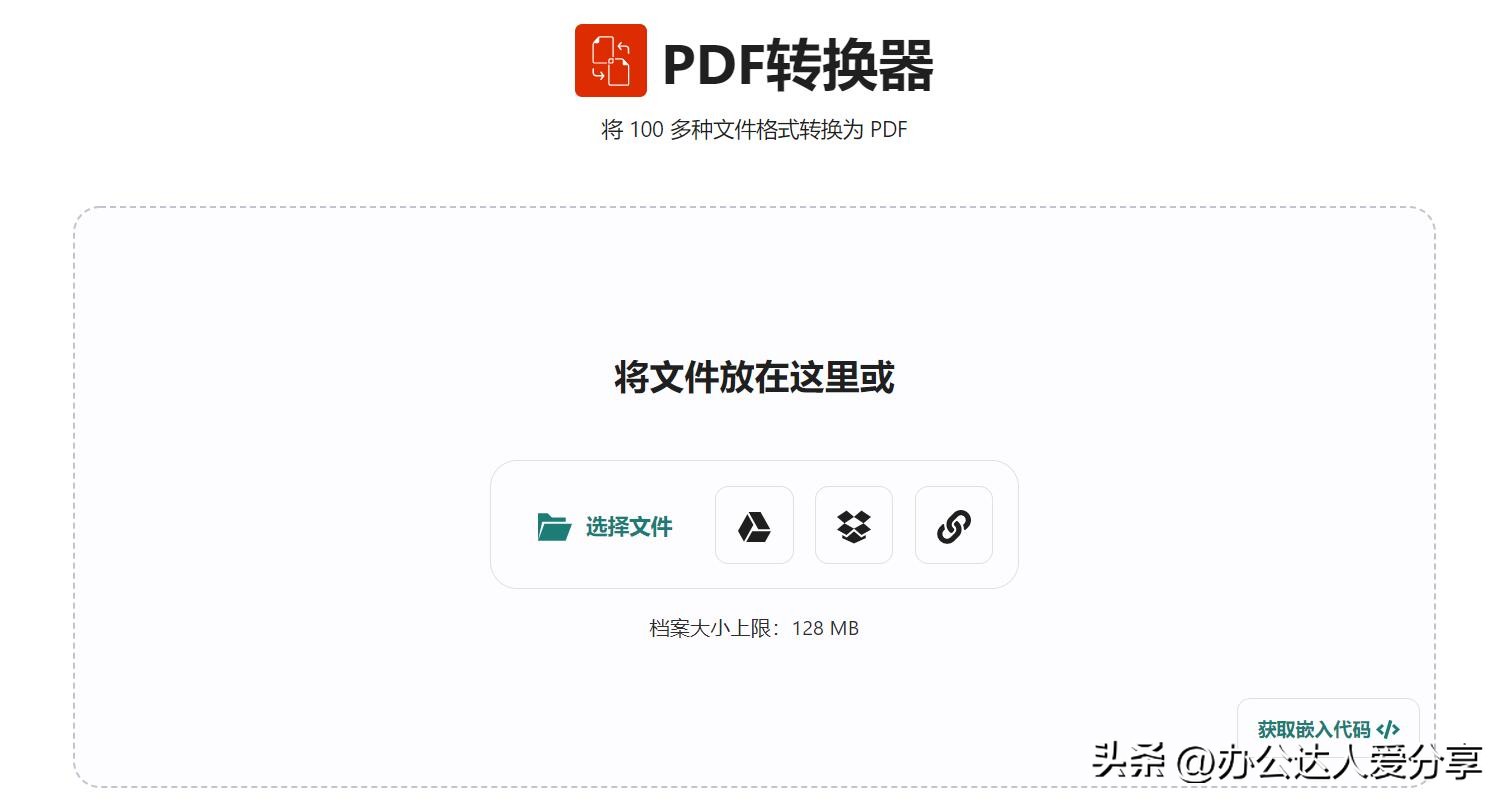The image size is (1507, 804).
Task: Select the chain link URL upload icon
Action: pyautogui.click(x=954, y=525)
